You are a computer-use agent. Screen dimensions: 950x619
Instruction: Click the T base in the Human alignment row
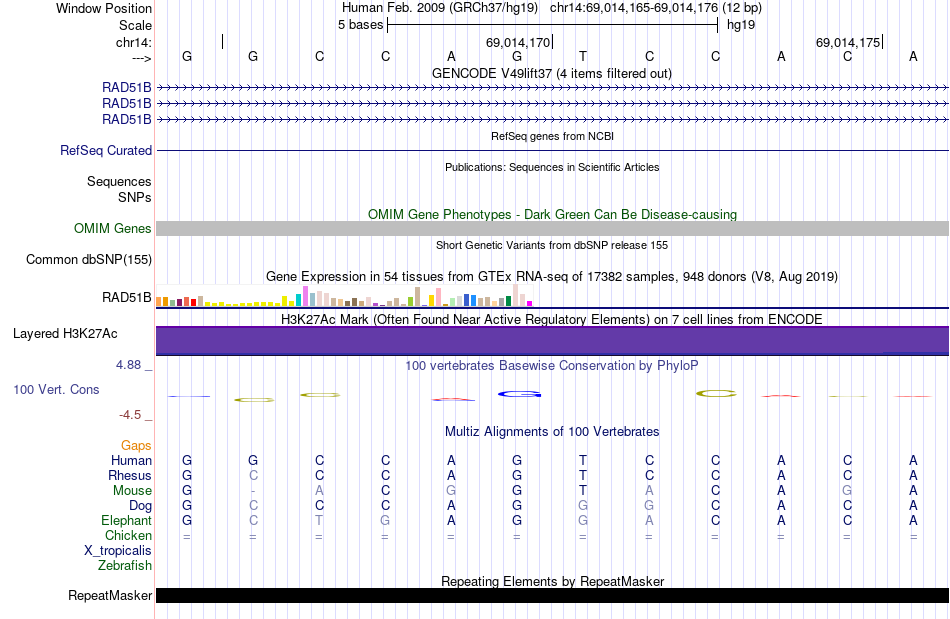pos(583,460)
